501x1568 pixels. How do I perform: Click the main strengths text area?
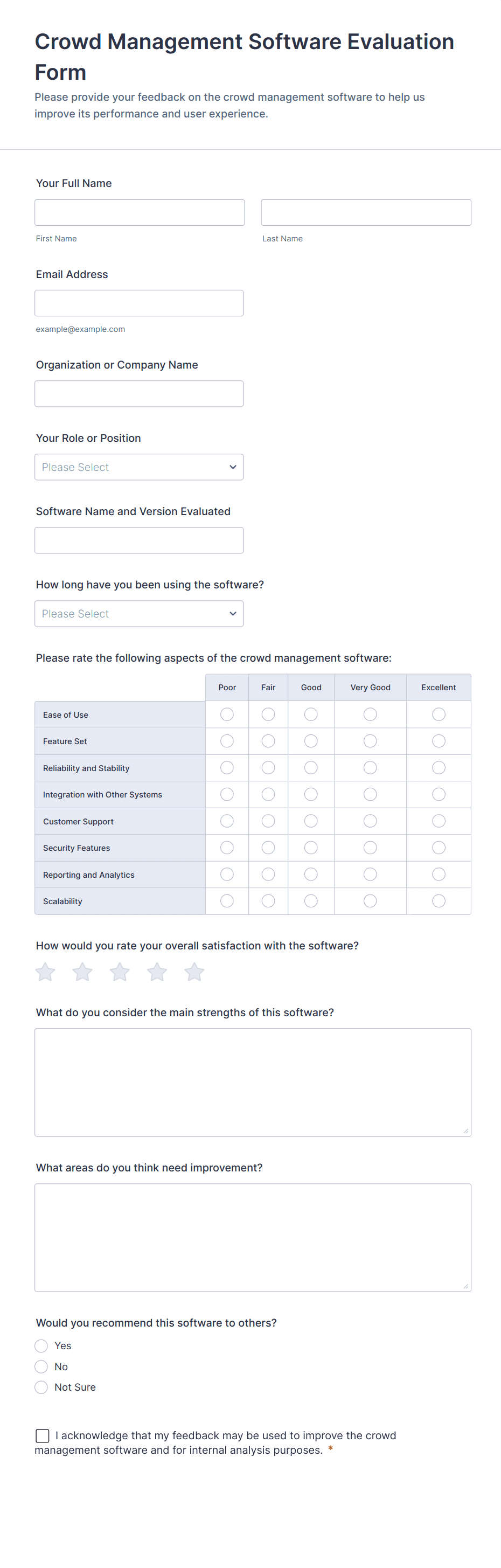coord(253,1083)
